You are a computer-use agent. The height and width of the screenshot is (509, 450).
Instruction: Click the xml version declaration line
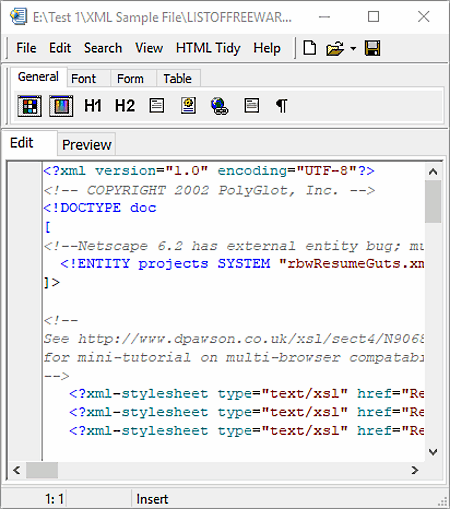pyautogui.click(x=209, y=171)
